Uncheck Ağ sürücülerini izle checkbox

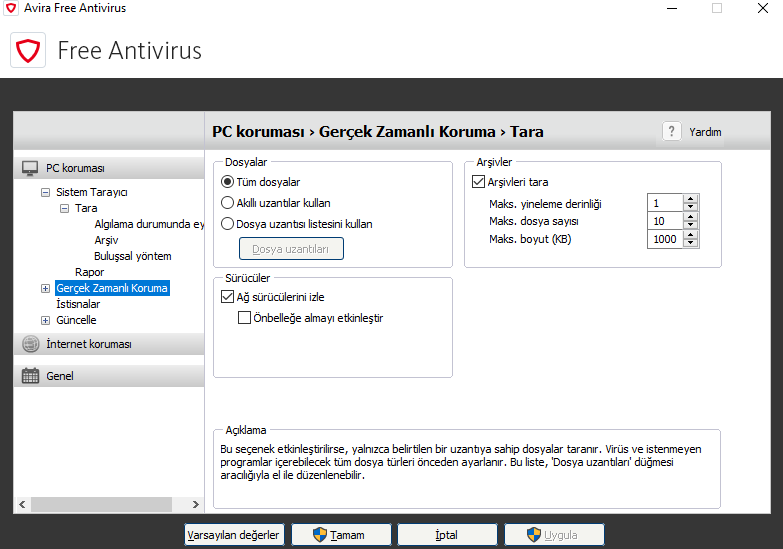(x=227, y=297)
